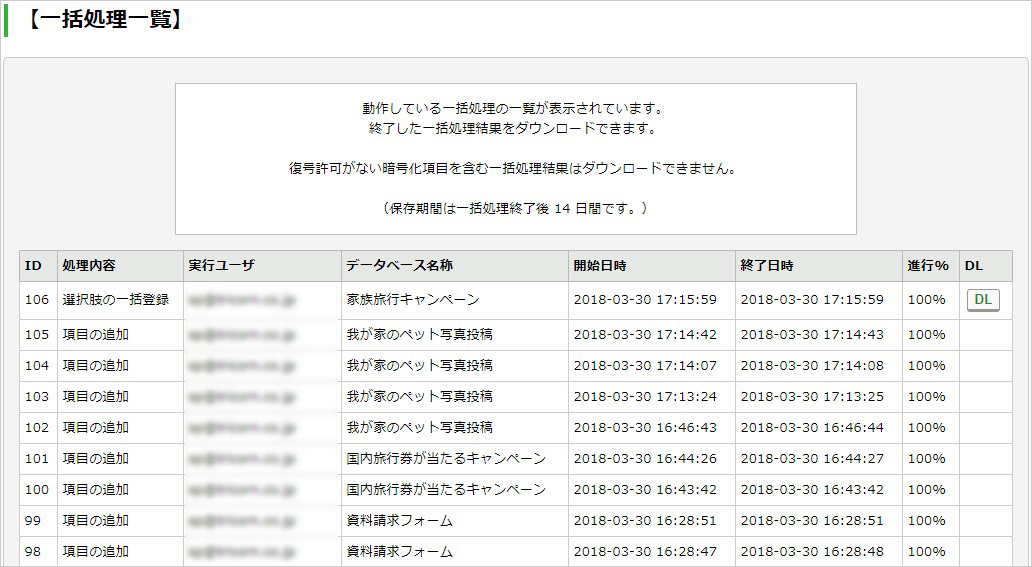This screenshot has height=567, width=1032.
Task: Click start time 2018-03-30 16:28:47
Action: (645, 551)
